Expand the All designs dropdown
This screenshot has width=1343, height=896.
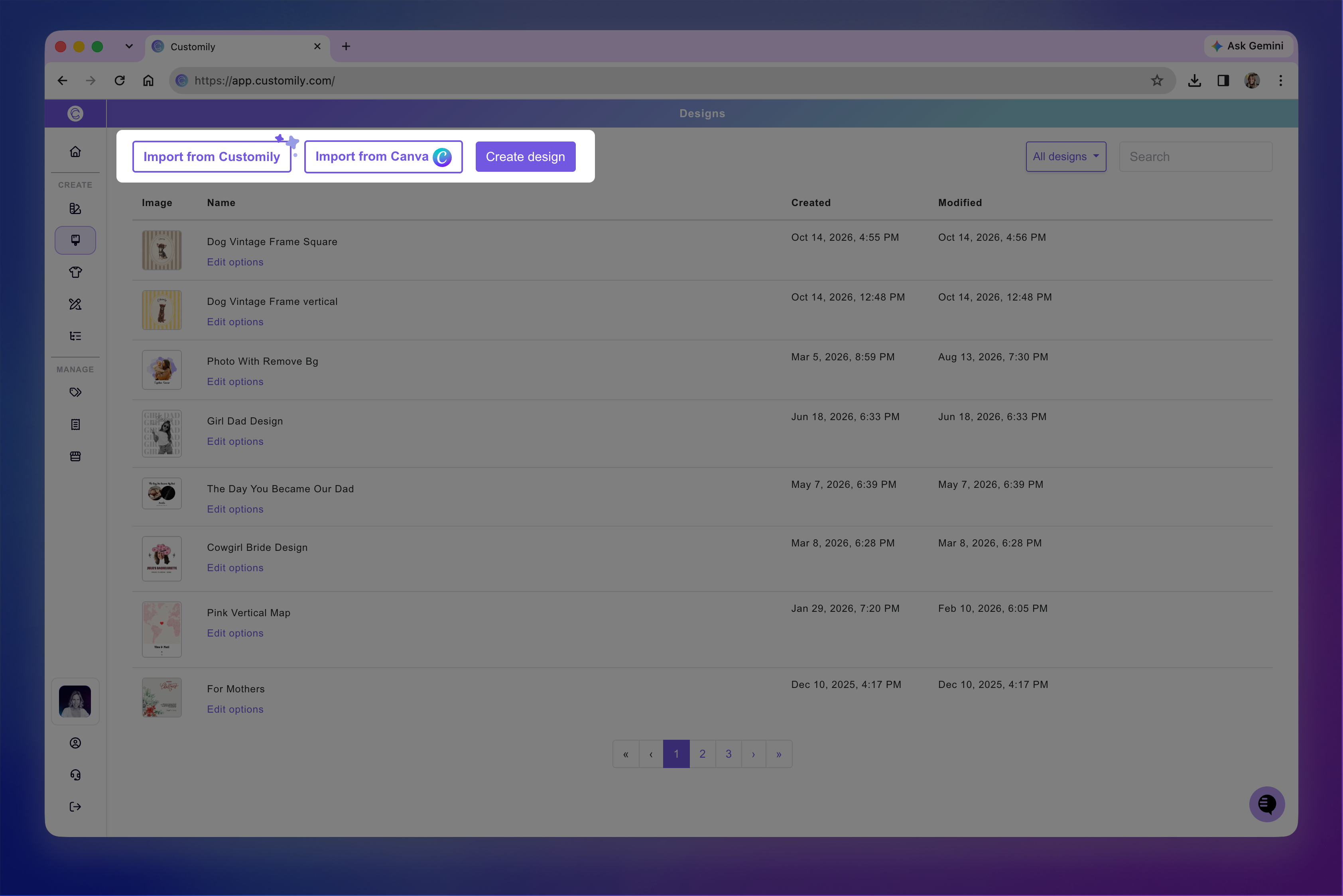pyautogui.click(x=1066, y=157)
